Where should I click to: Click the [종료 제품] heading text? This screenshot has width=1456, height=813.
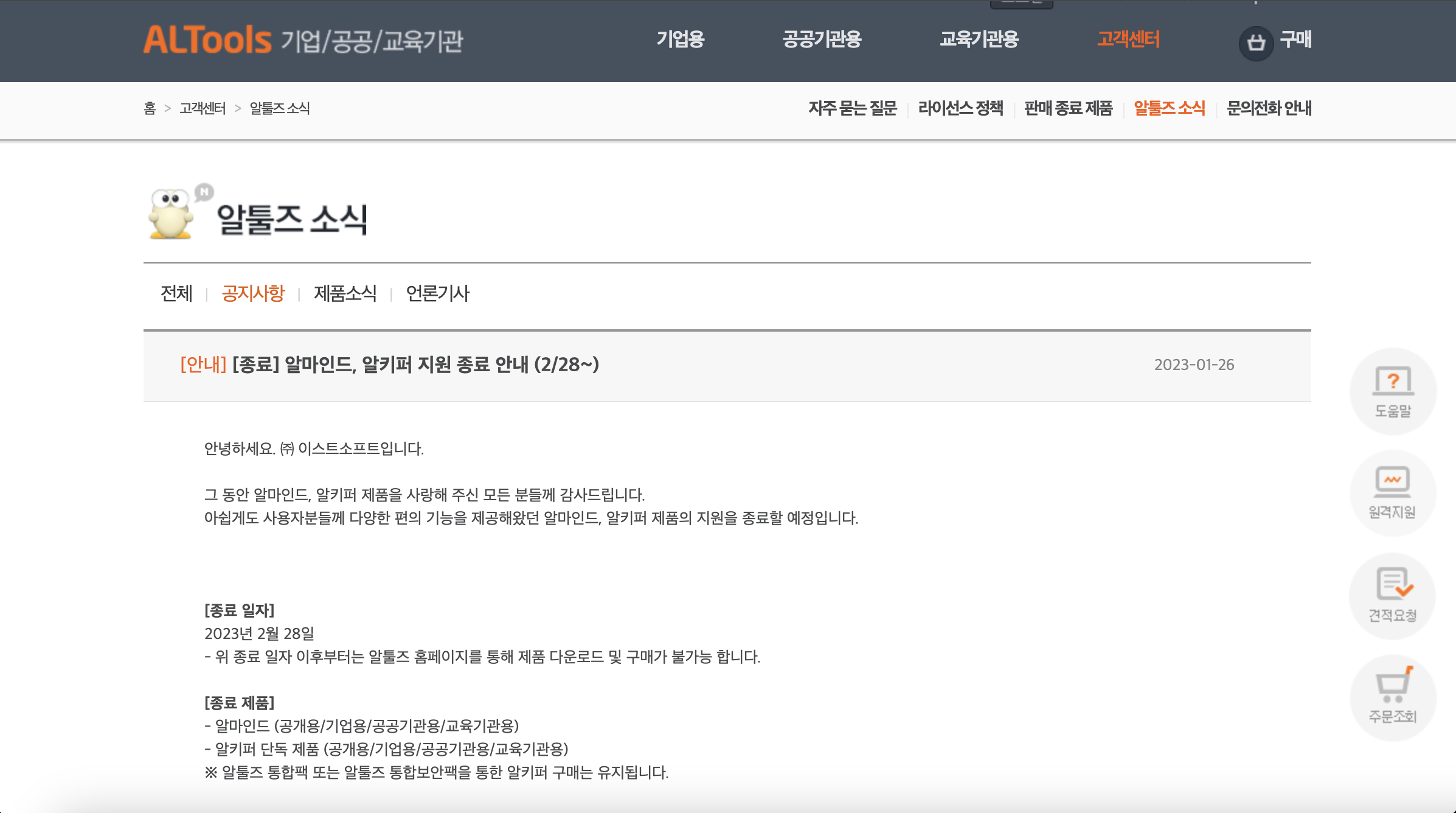[x=240, y=703]
